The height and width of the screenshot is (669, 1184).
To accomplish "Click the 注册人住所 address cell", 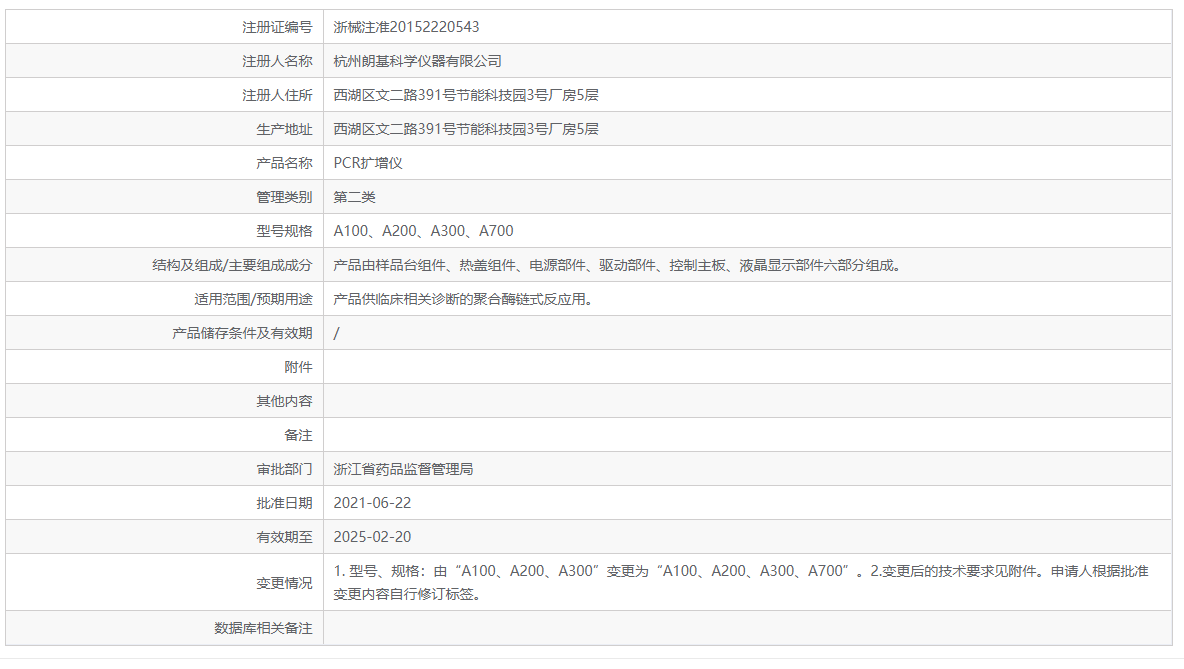I will [x=460, y=95].
